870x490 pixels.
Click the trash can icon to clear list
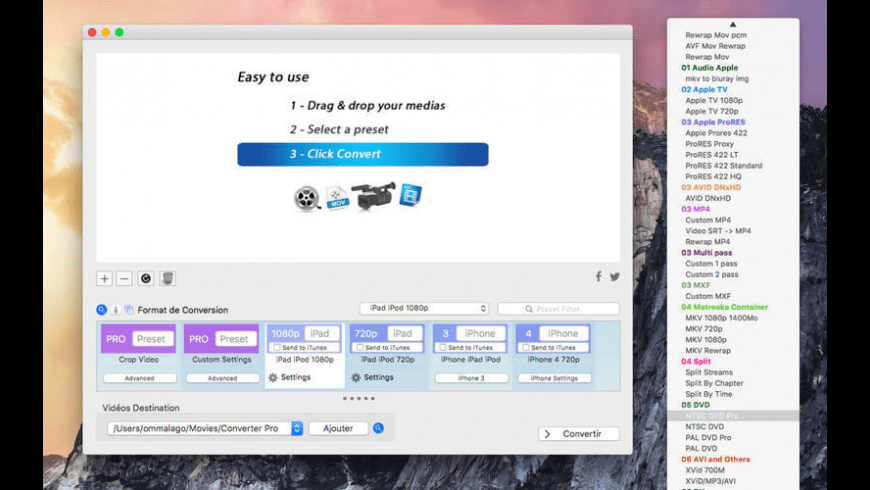tap(167, 278)
